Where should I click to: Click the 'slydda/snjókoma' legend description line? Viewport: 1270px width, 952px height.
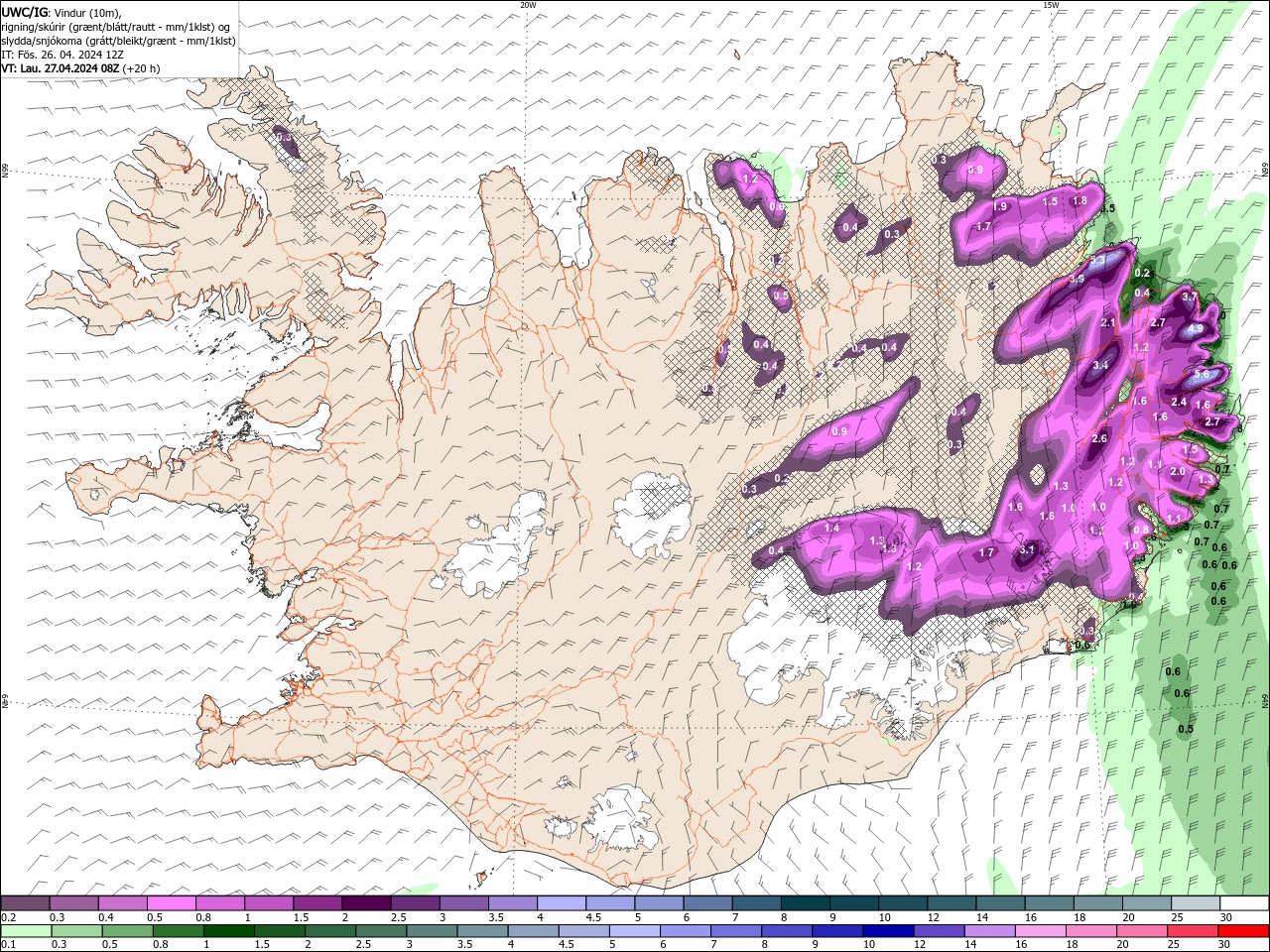point(118,41)
